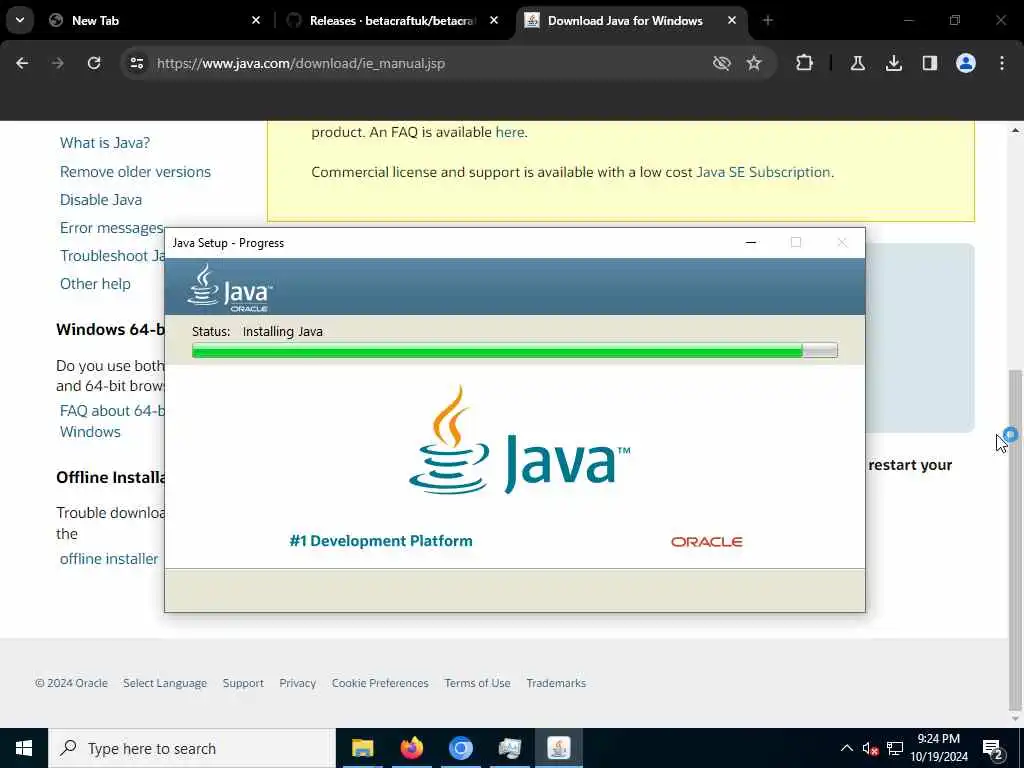Close the Releases betacraftuk tab
1024x768 pixels.
tap(494, 21)
